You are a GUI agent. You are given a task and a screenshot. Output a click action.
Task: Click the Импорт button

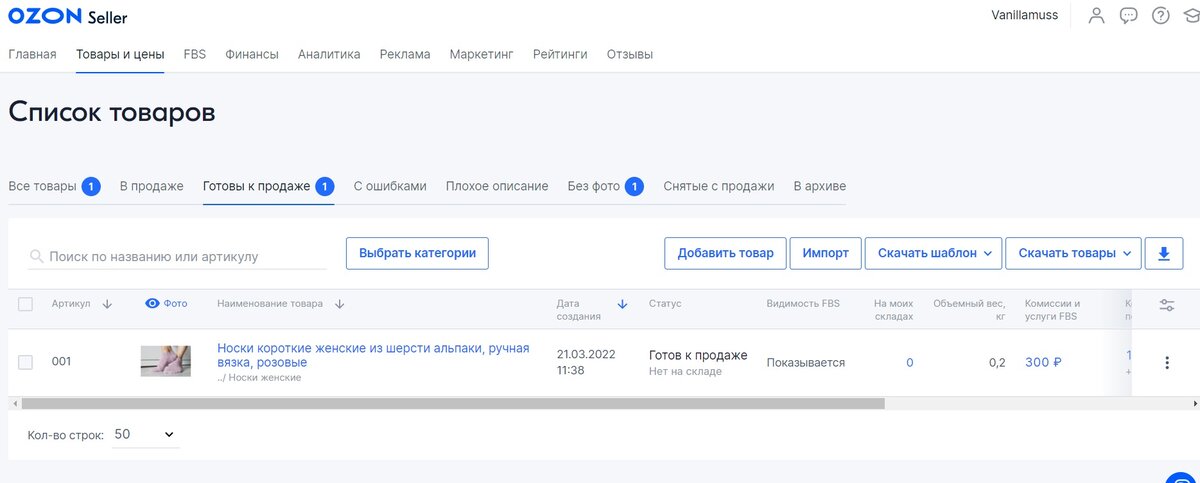point(825,253)
